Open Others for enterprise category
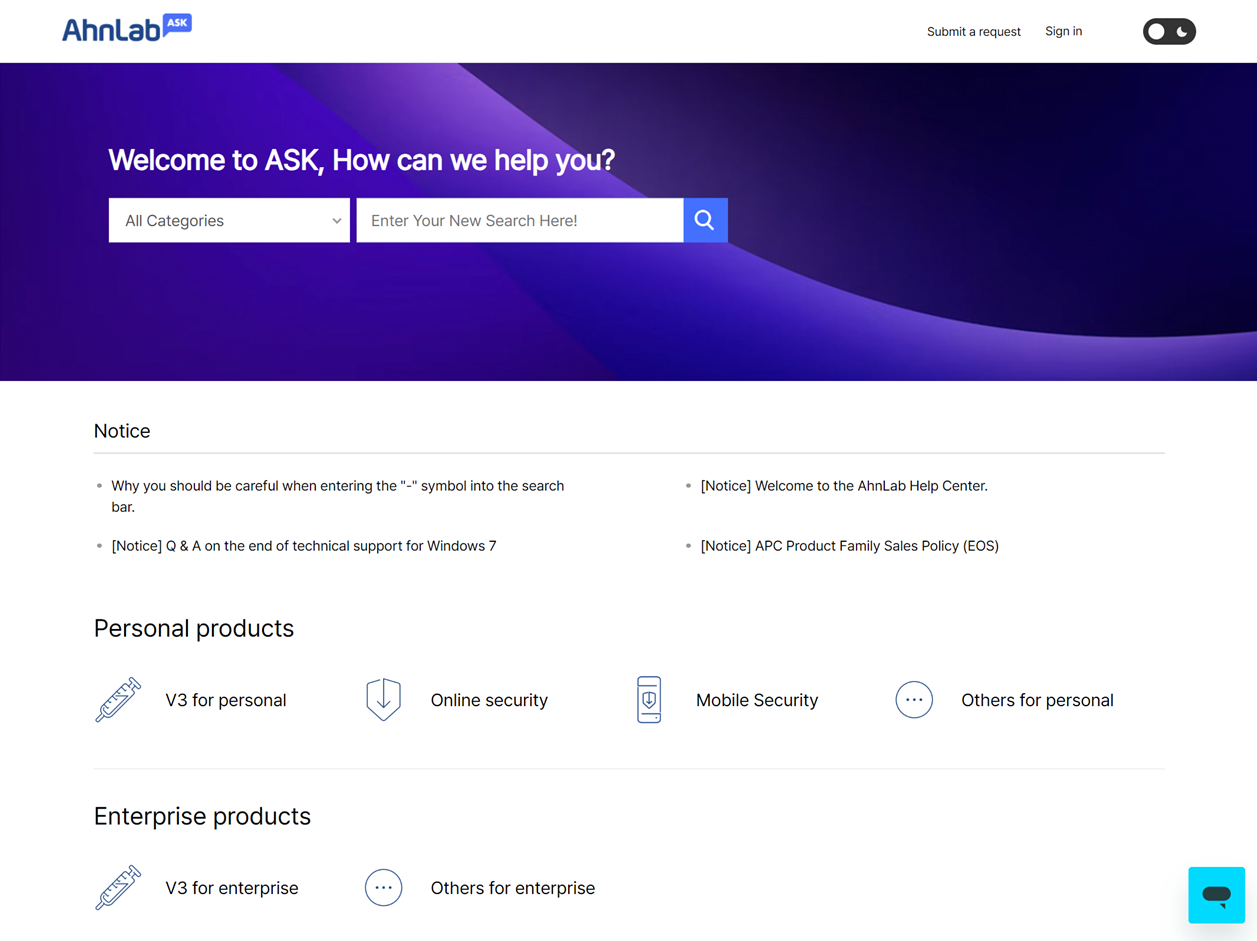The width and height of the screenshot is (1257, 941). click(513, 888)
